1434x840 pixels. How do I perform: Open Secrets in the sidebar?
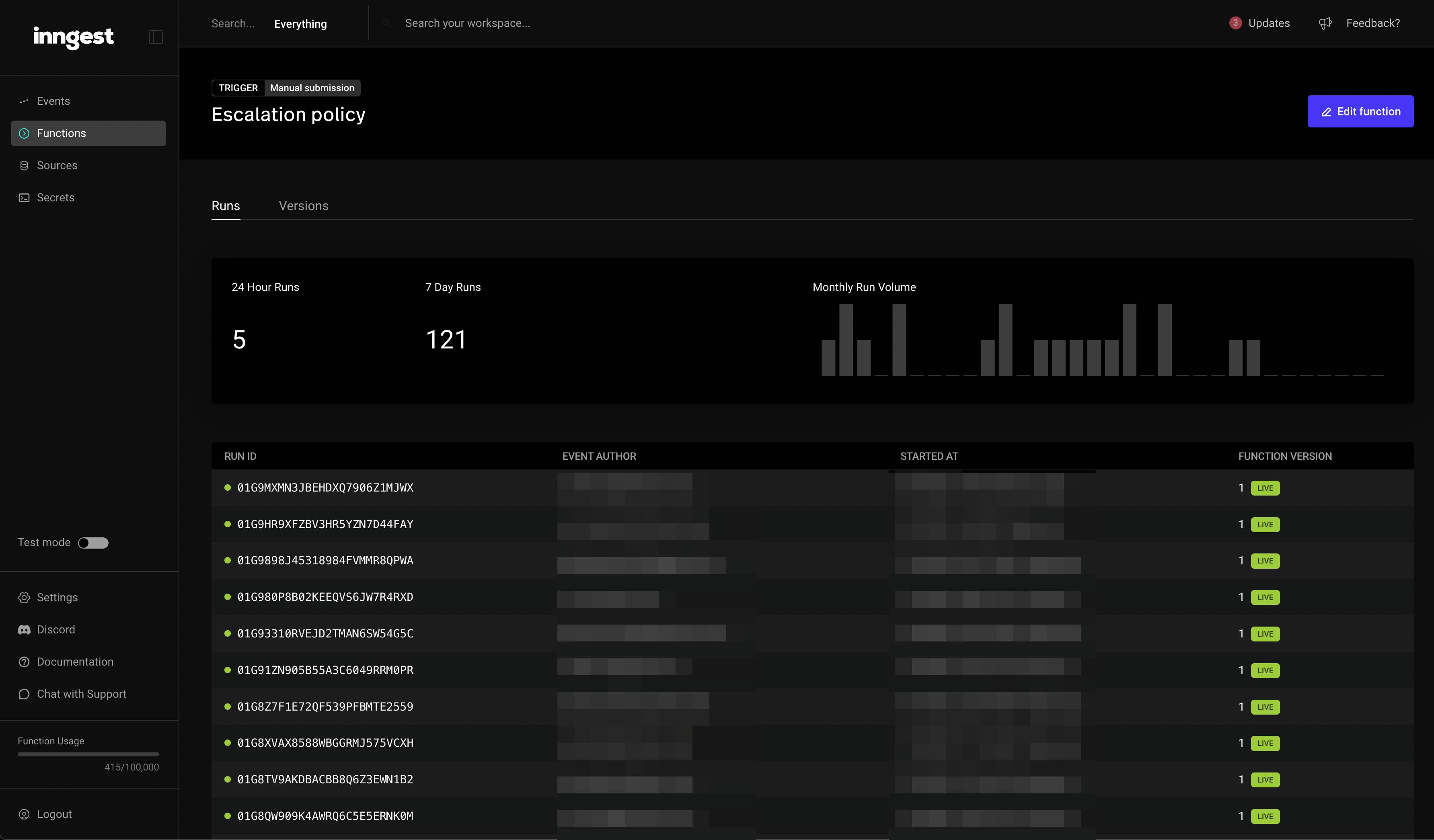coord(88,198)
